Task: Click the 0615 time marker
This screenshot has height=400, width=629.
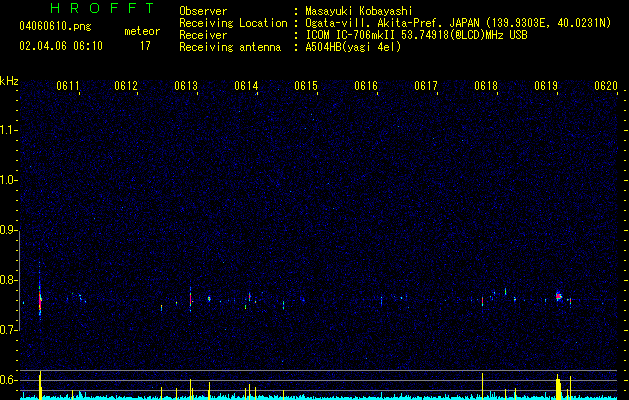Action: click(306, 86)
